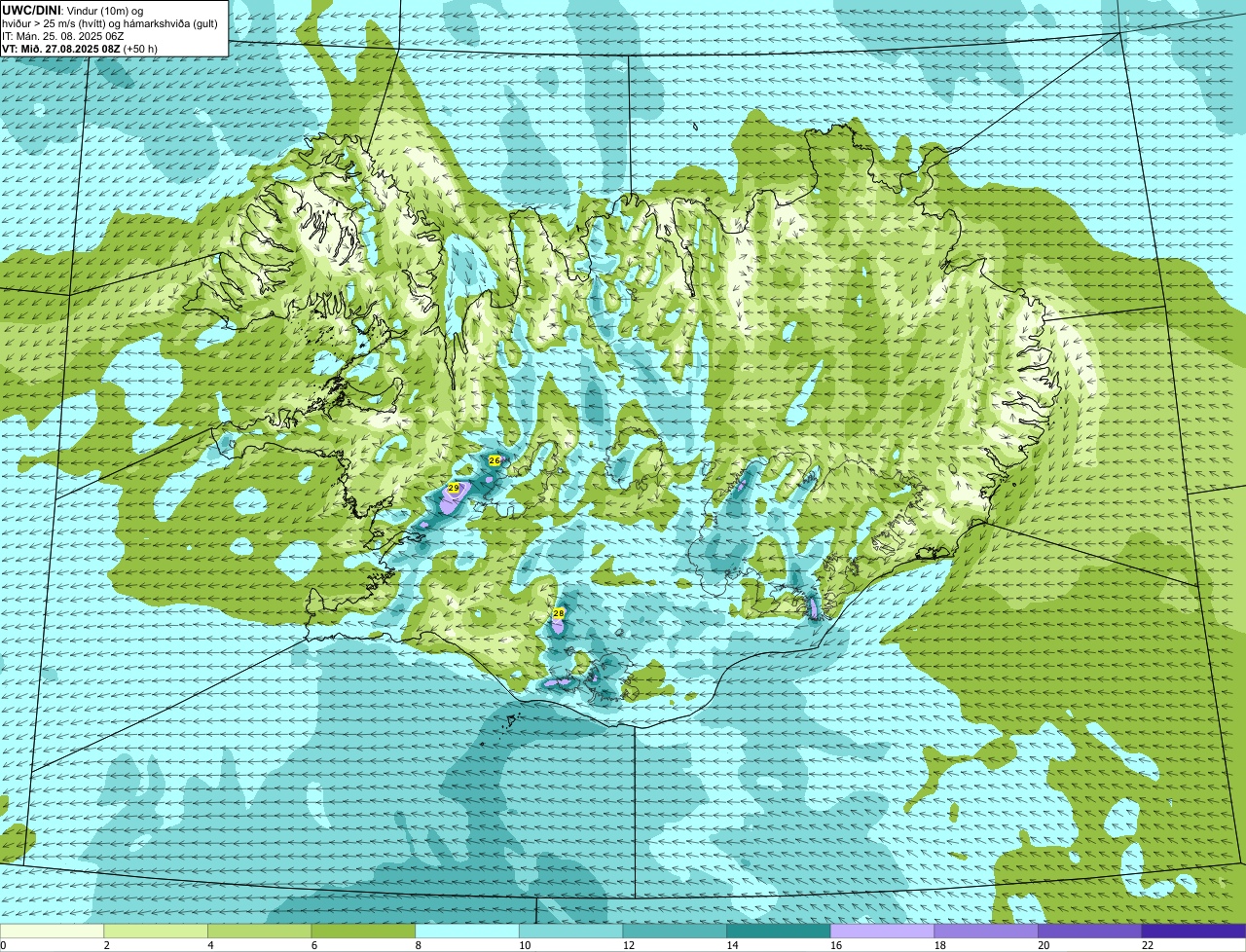Select the 2–4 m/s legend swatch
This screenshot has width=1246, height=952.
point(156,931)
